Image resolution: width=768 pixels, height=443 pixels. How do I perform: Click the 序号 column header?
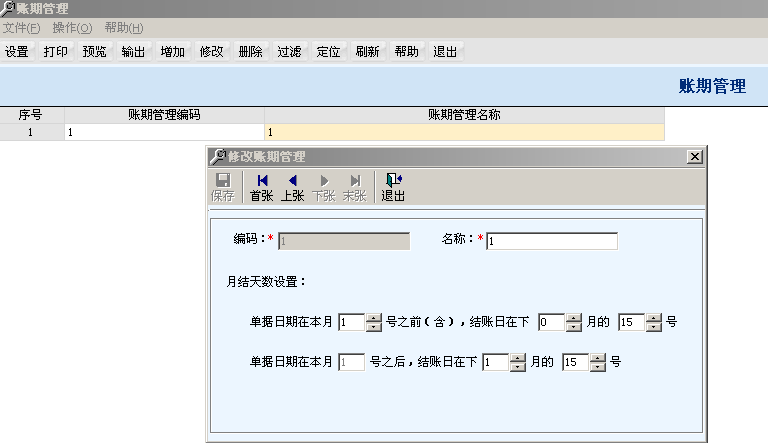32,115
